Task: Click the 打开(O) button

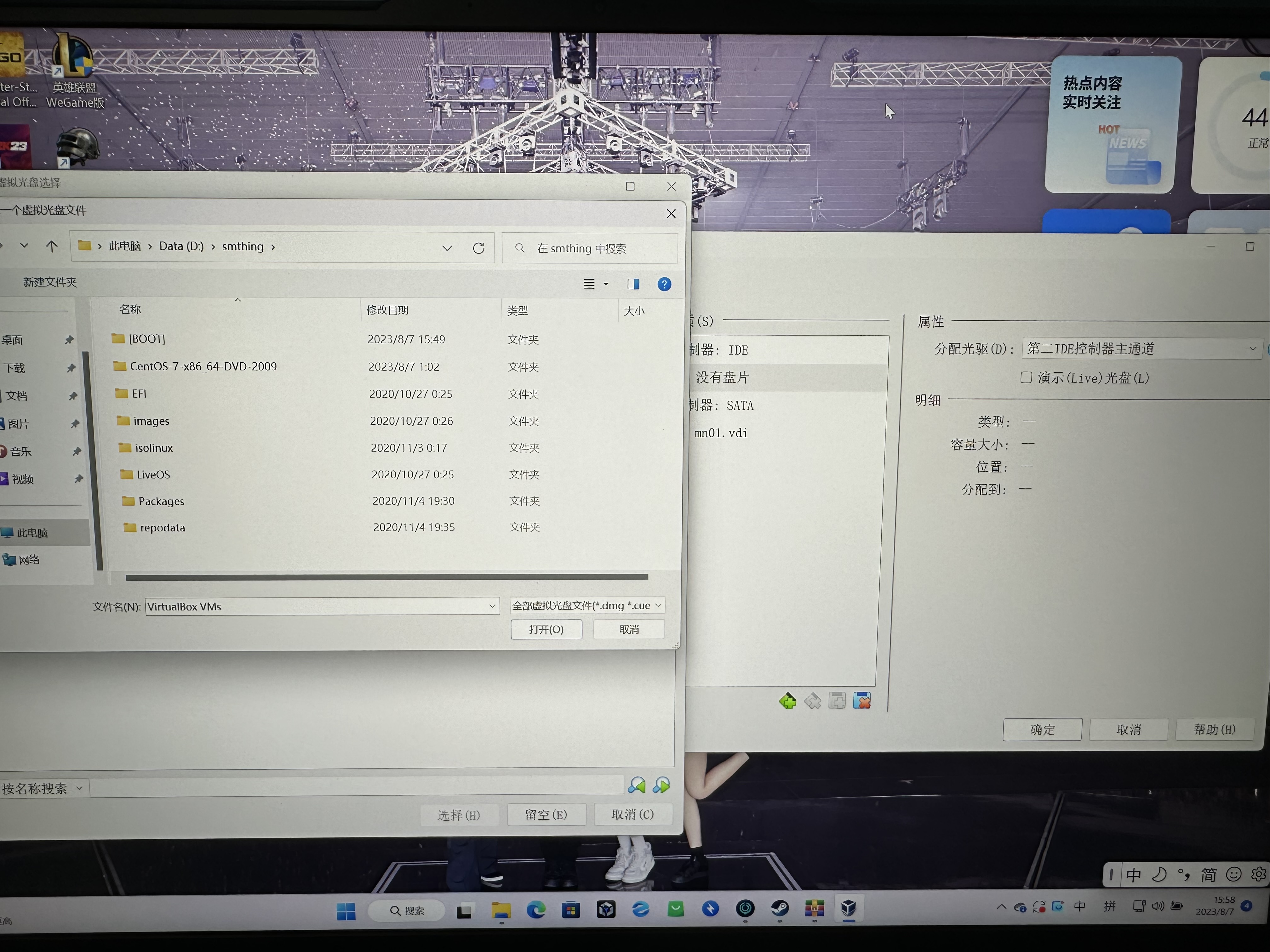Action: (x=546, y=630)
